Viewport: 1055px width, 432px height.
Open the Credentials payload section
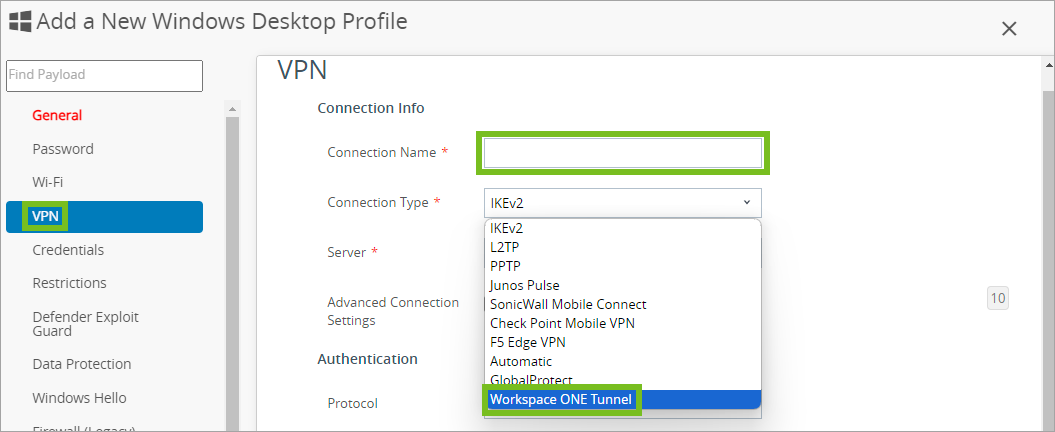pyautogui.click(x=68, y=250)
